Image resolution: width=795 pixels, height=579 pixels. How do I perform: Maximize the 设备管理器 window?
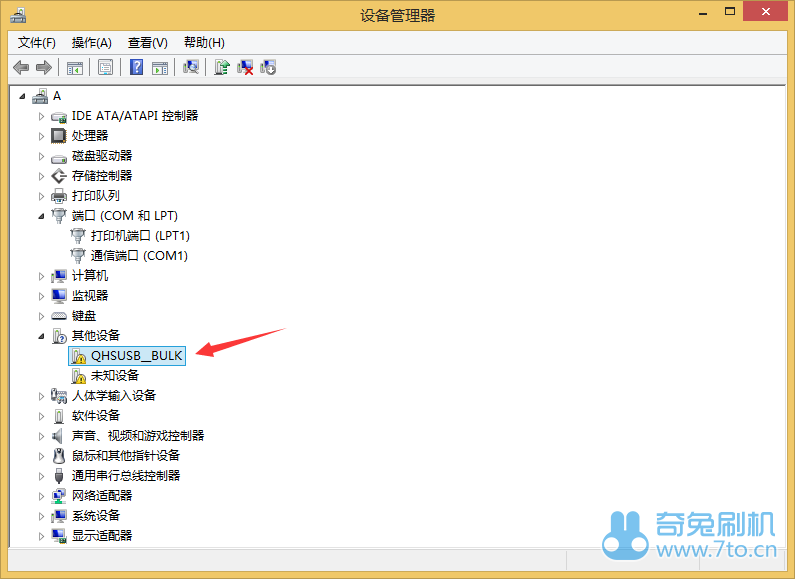pyautogui.click(x=730, y=12)
